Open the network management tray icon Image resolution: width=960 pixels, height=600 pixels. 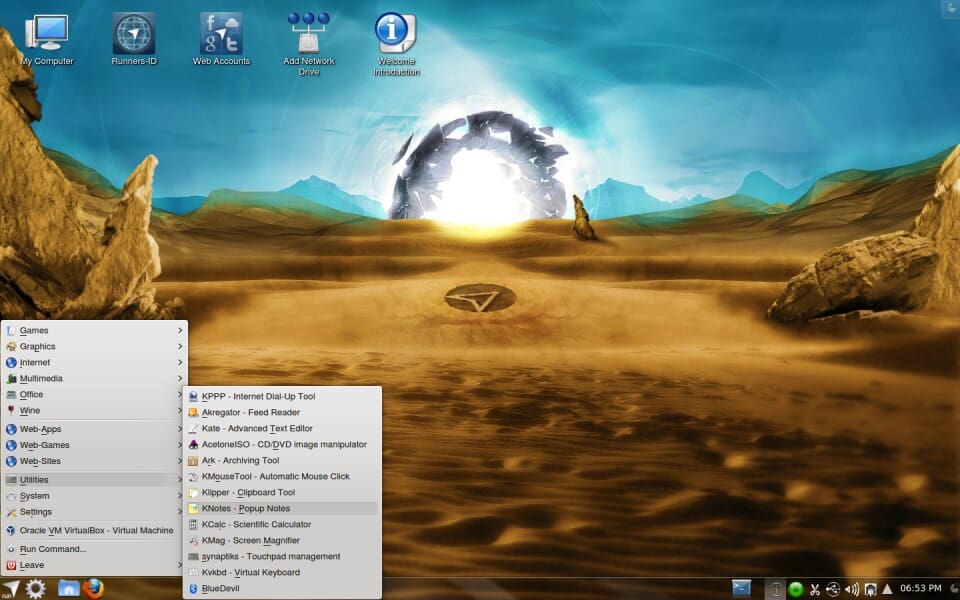(870, 590)
